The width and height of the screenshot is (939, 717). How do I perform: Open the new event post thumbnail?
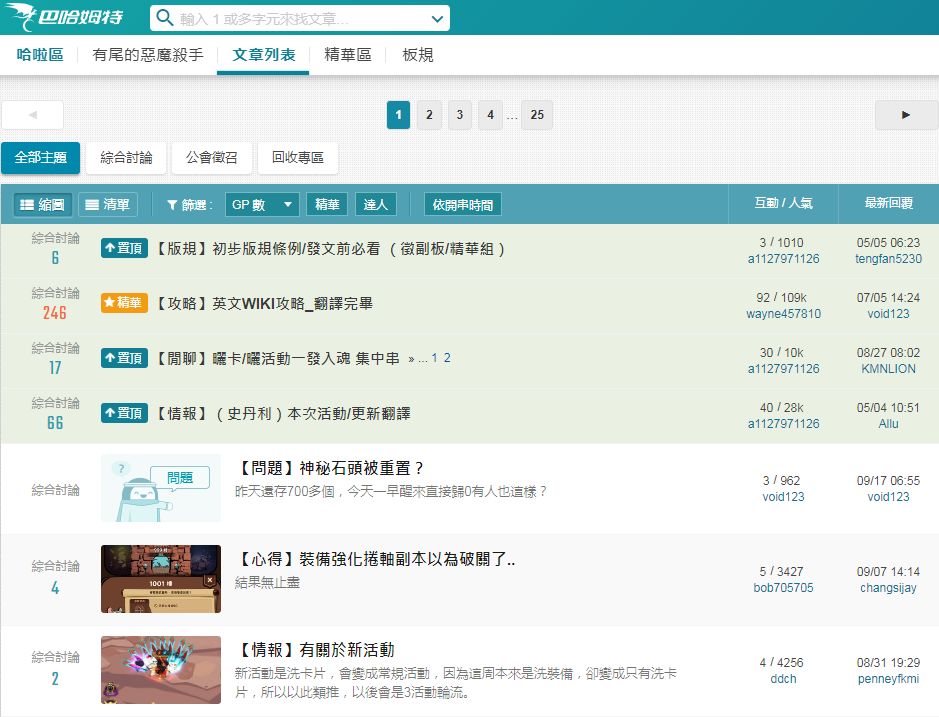(160, 669)
